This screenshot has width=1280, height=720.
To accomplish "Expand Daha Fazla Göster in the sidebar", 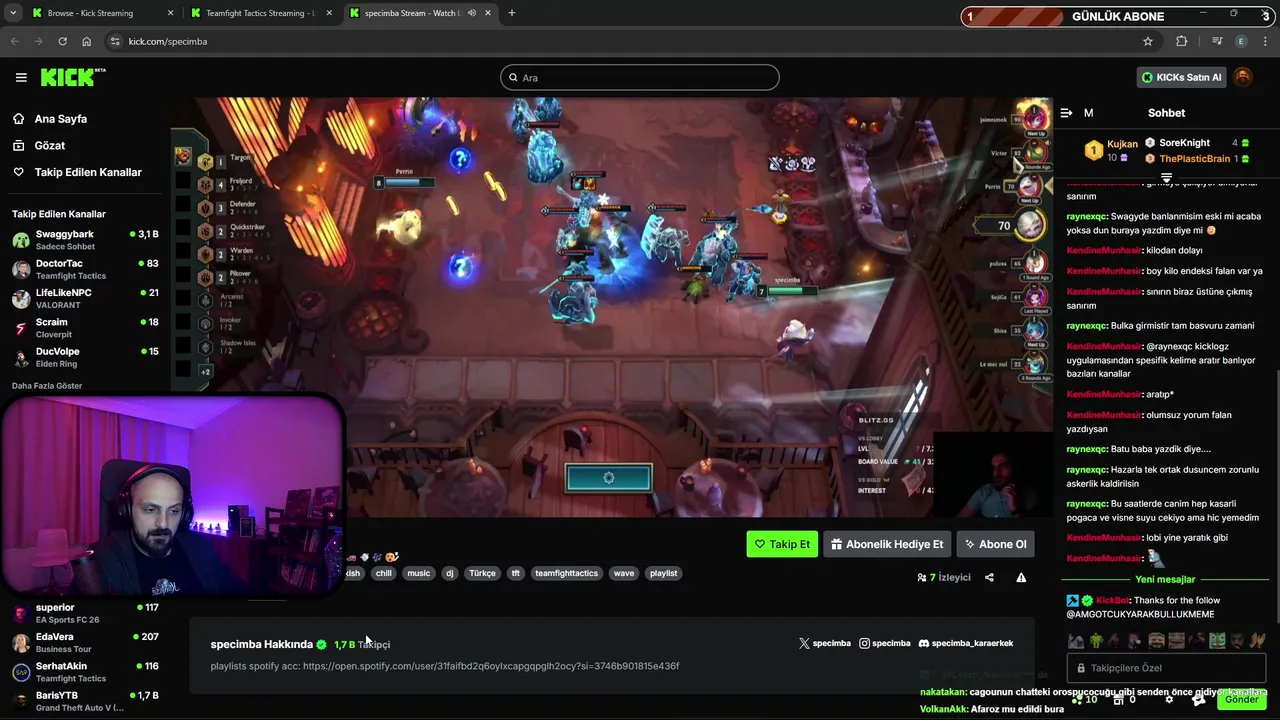I will (47, 385).
